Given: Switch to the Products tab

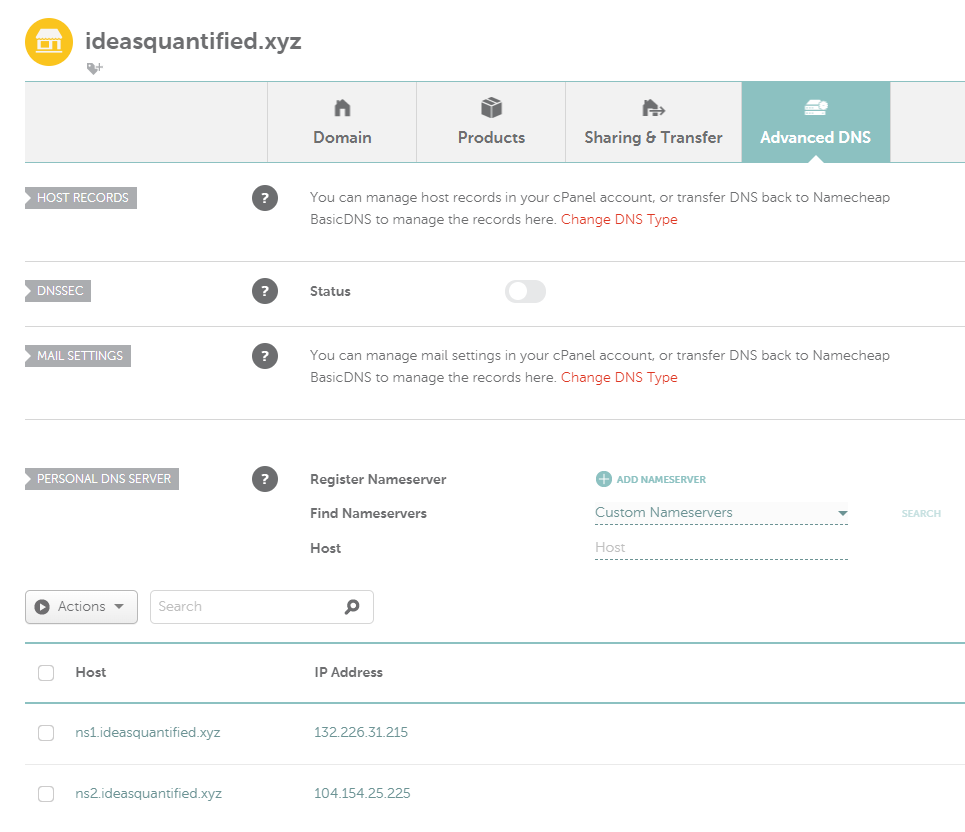Looking at the screenshot, I should [x=491, y=122].
